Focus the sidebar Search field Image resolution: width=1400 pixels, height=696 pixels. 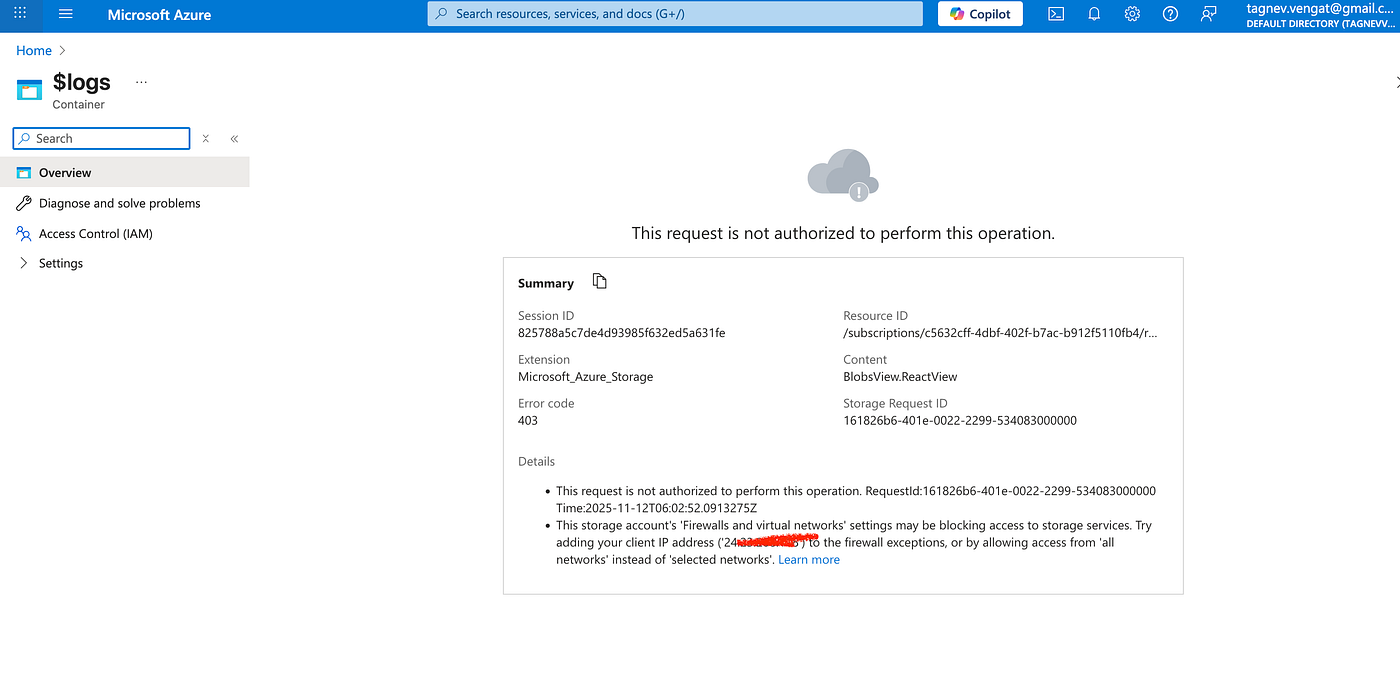click(x=101, y=138)
